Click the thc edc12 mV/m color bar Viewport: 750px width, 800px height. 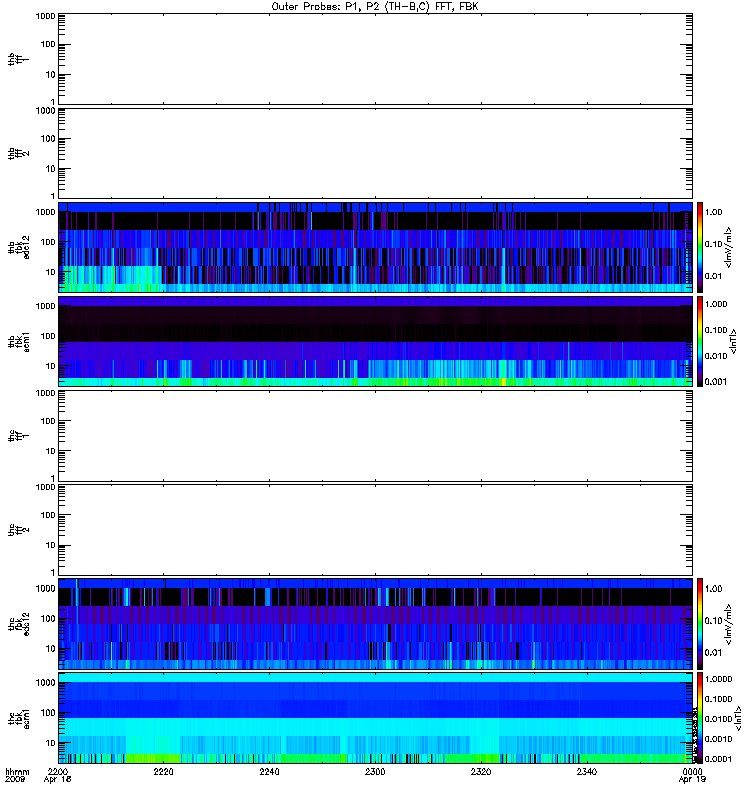700,623
